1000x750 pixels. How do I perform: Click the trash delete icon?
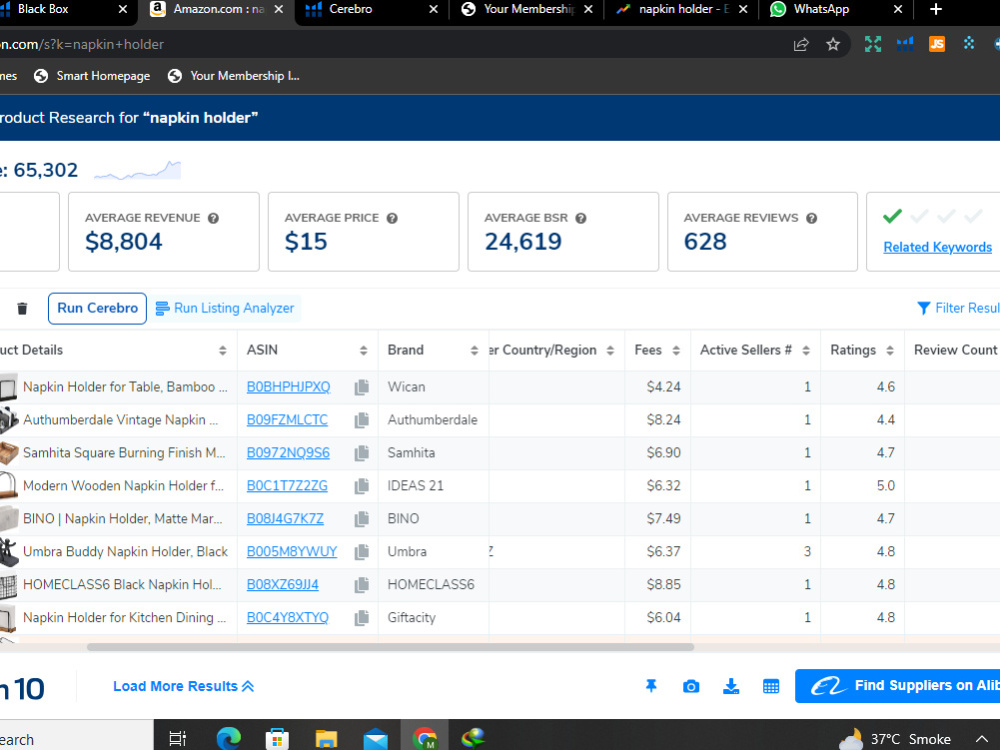click(x=22, y=309)
